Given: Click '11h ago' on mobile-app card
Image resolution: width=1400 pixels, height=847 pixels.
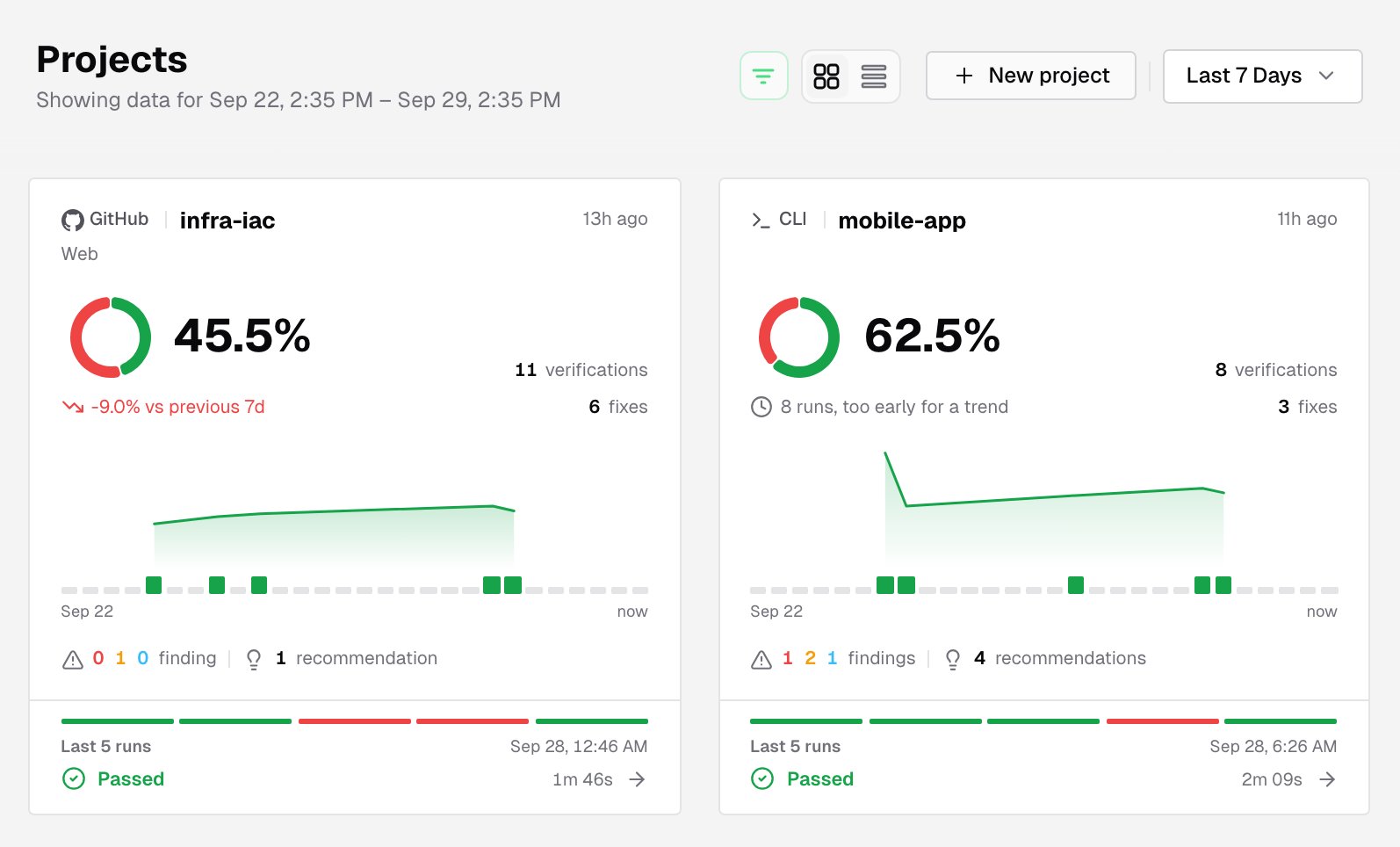Looking at the screenshot, I should (x=1307, y=219).
